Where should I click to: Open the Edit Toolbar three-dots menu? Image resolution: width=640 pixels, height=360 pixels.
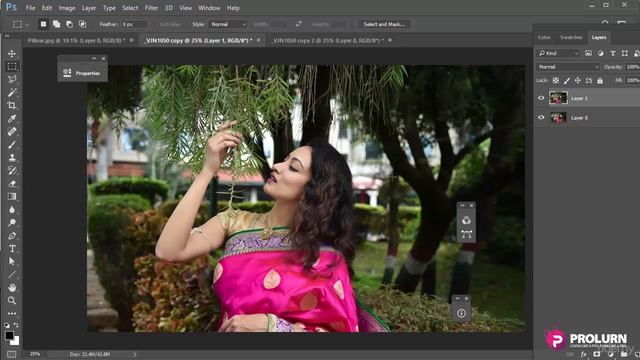tap(12, 313)
